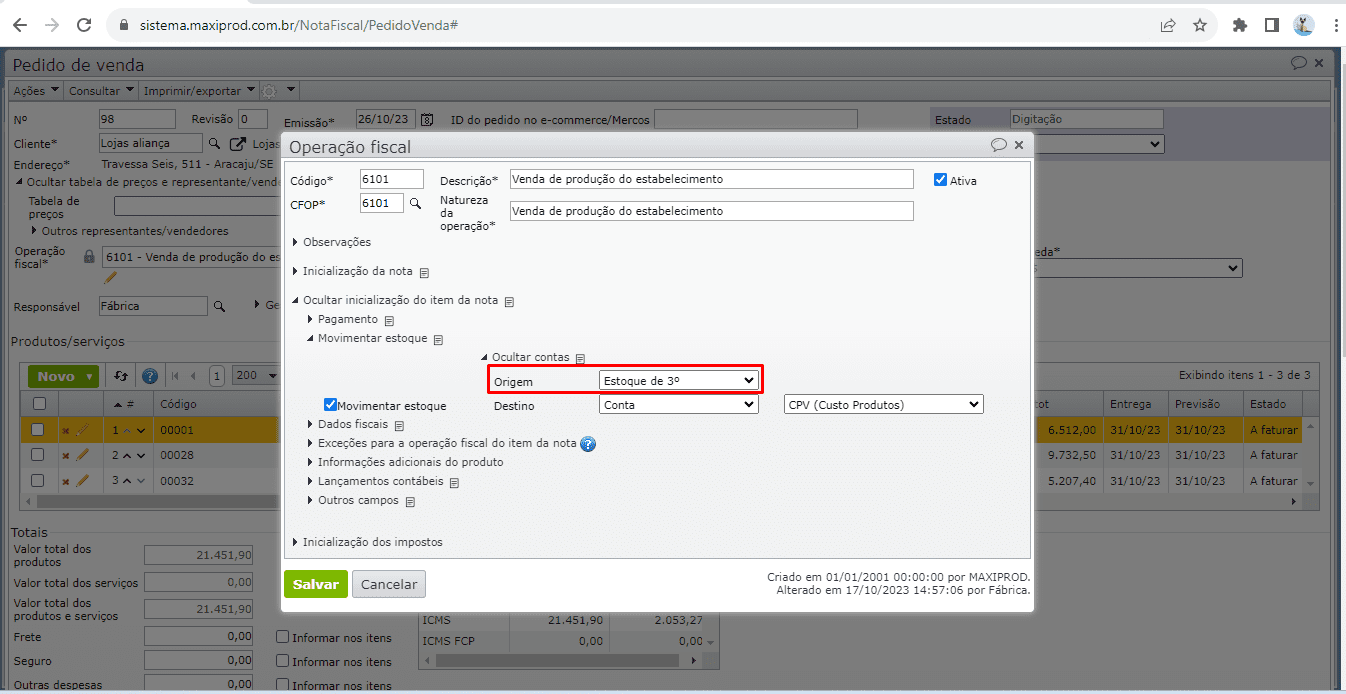Open help icon in products toolbar
The width and height of the screenshot is (1346, 694).
(150, 376)
